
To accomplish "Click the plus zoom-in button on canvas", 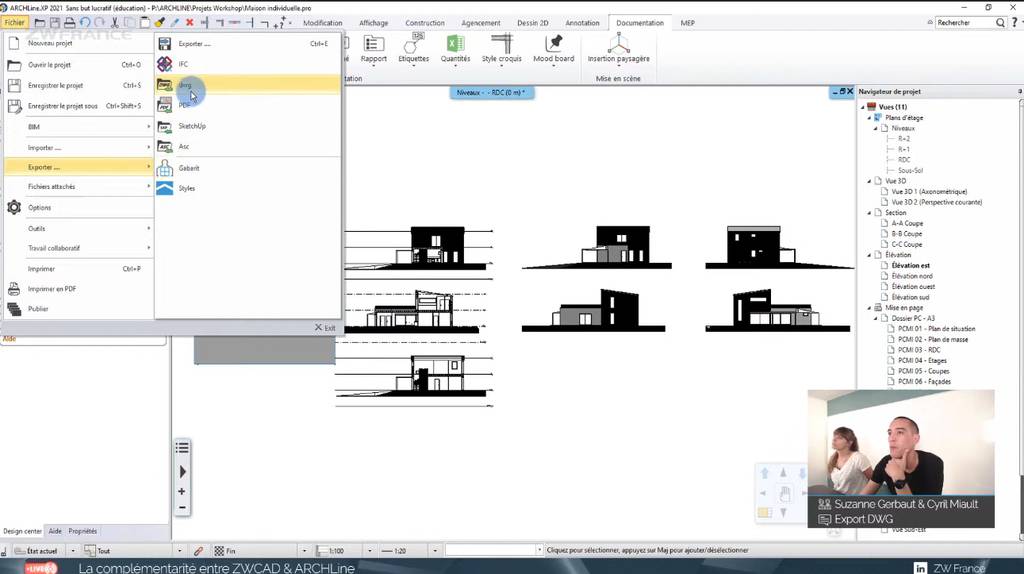I will click(x=182, y=491).
